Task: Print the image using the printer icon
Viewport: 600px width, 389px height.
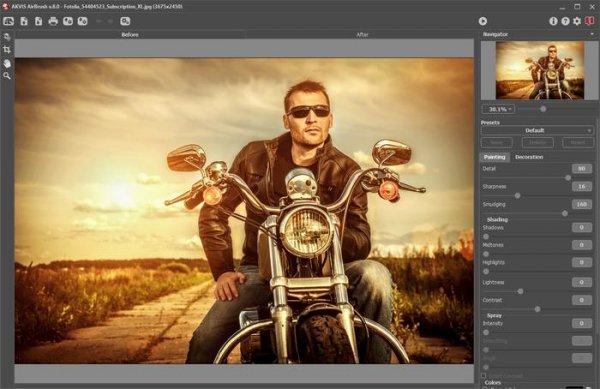Action: [x=53, y=21]
